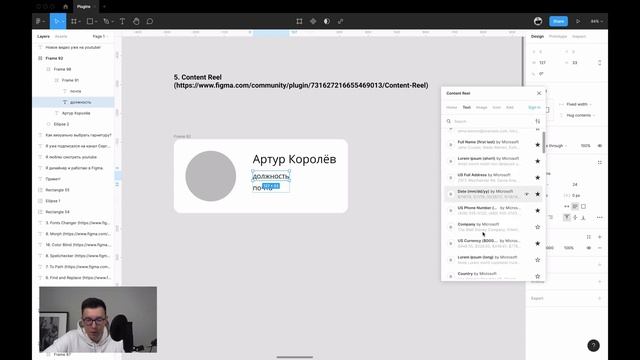The height and width of the screenshot is (360, 640).
Task: Click the Content Reel search field
Action: coord(491,121)
